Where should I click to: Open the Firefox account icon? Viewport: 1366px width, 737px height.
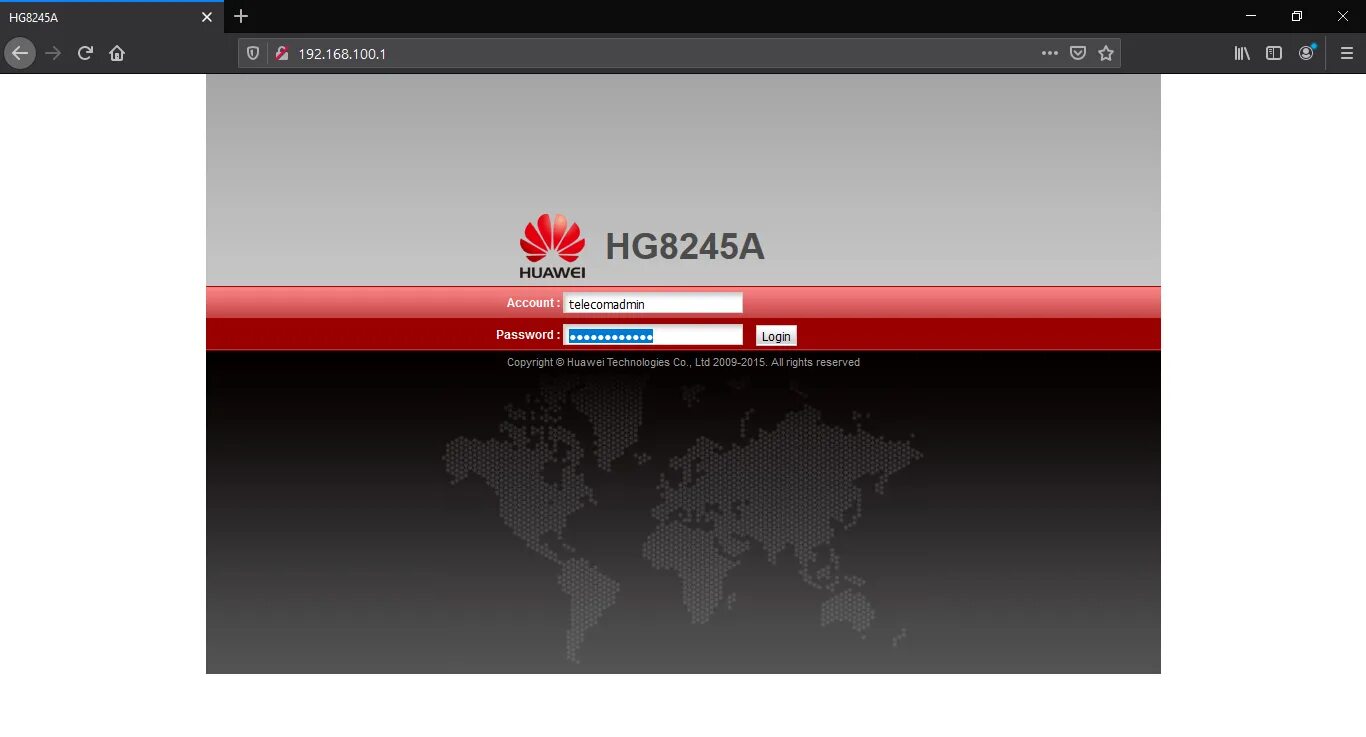tap(1306, 52)
